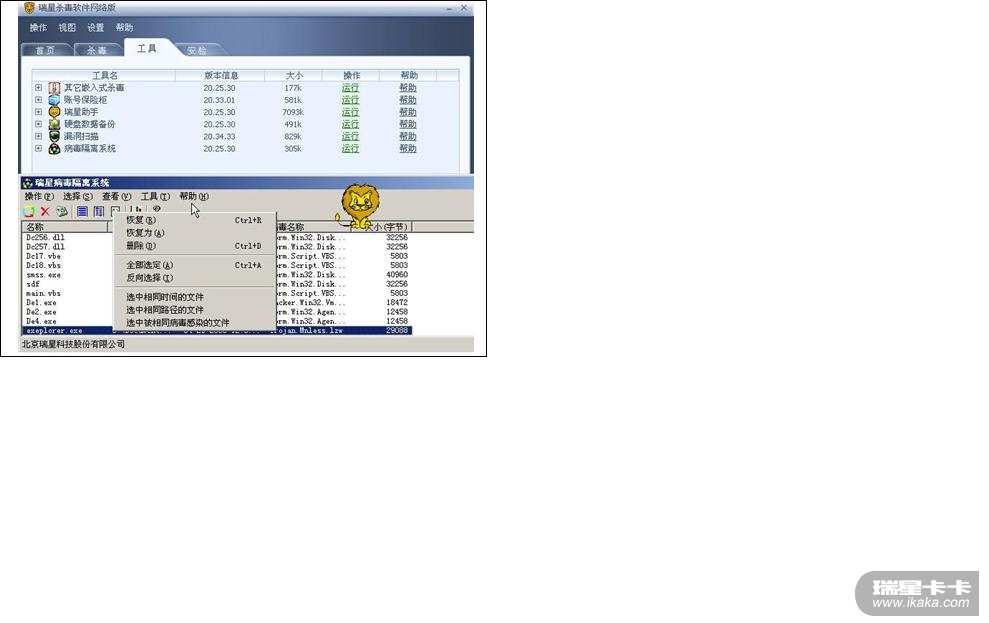Open the 帮助 menu in main window
The image size is (989, 623).
tap(124, 28)
